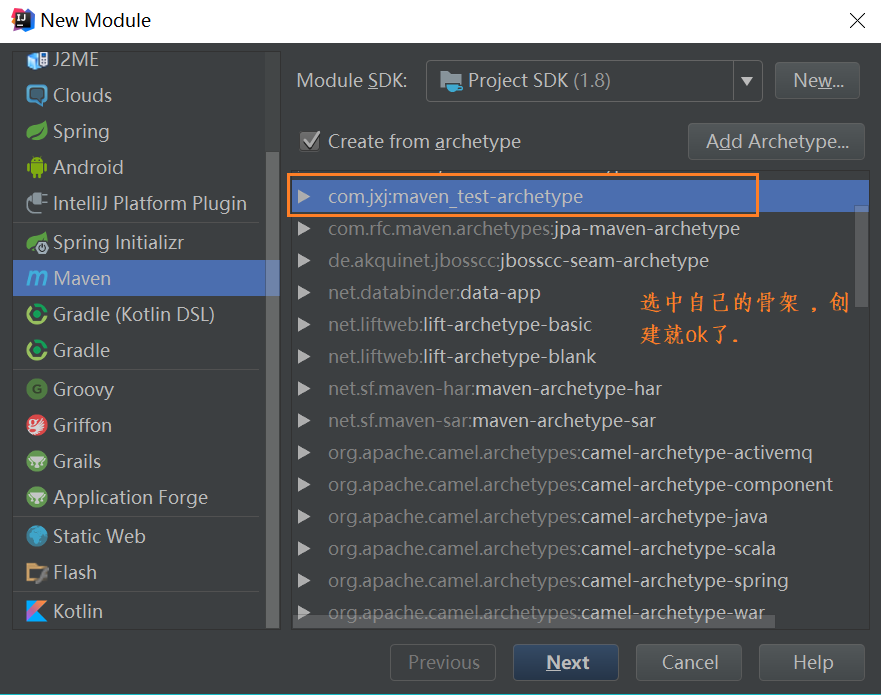
Task: Click the Maven 'm' icon
Action: tap(37, 278)
